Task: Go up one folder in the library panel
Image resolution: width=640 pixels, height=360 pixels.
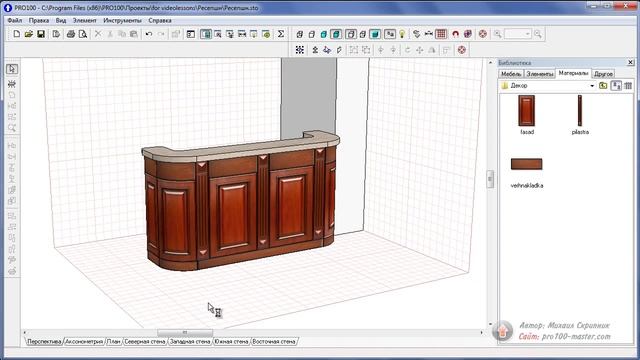Action: (x=603, y=86)
